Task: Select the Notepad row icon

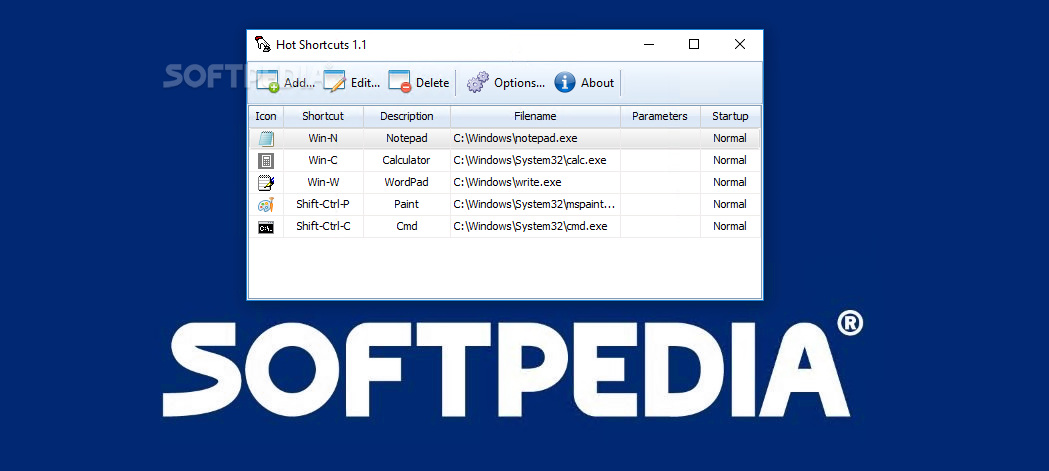Action: coord(266,138)
